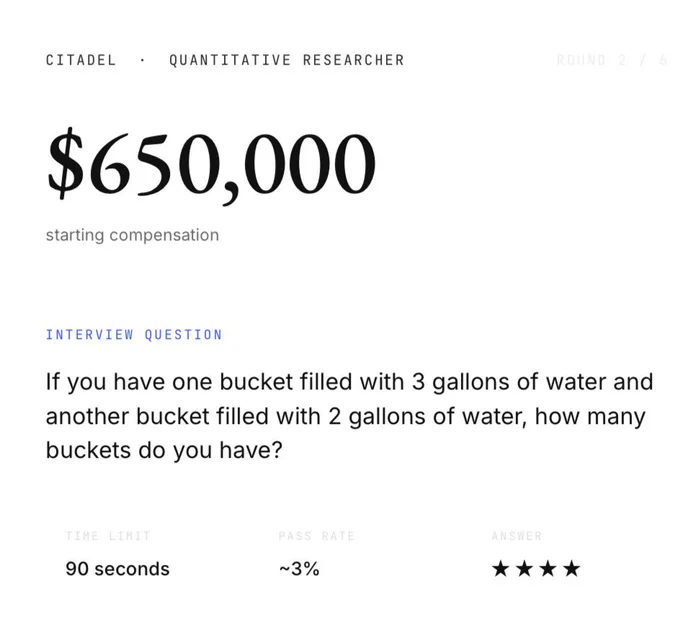The image size is (680, 632).
Task: Click the faded ROUND 2 / 6 indicator
Action: coord(611,60)
